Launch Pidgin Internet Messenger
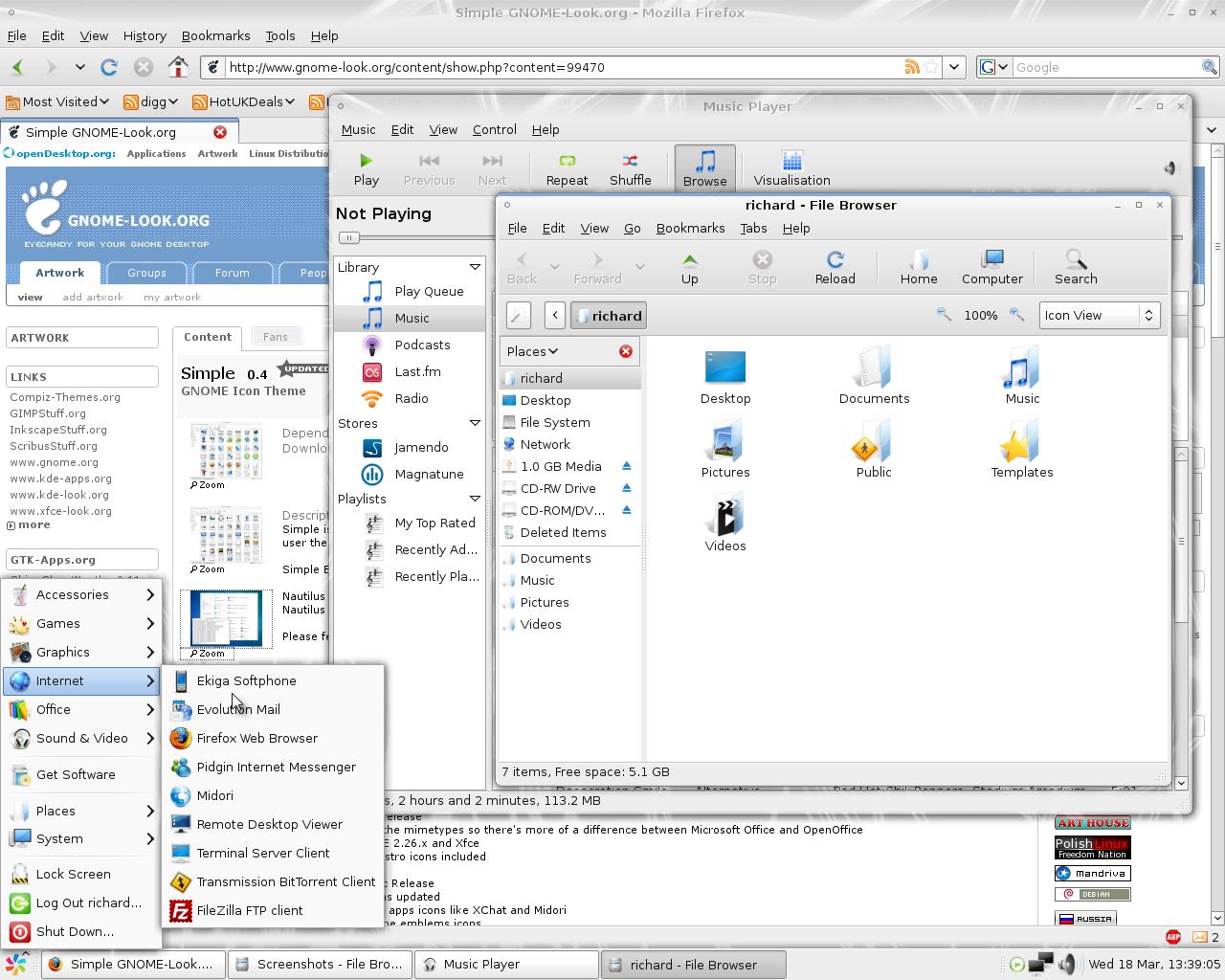1225x980 pixels. click(276, 767)
